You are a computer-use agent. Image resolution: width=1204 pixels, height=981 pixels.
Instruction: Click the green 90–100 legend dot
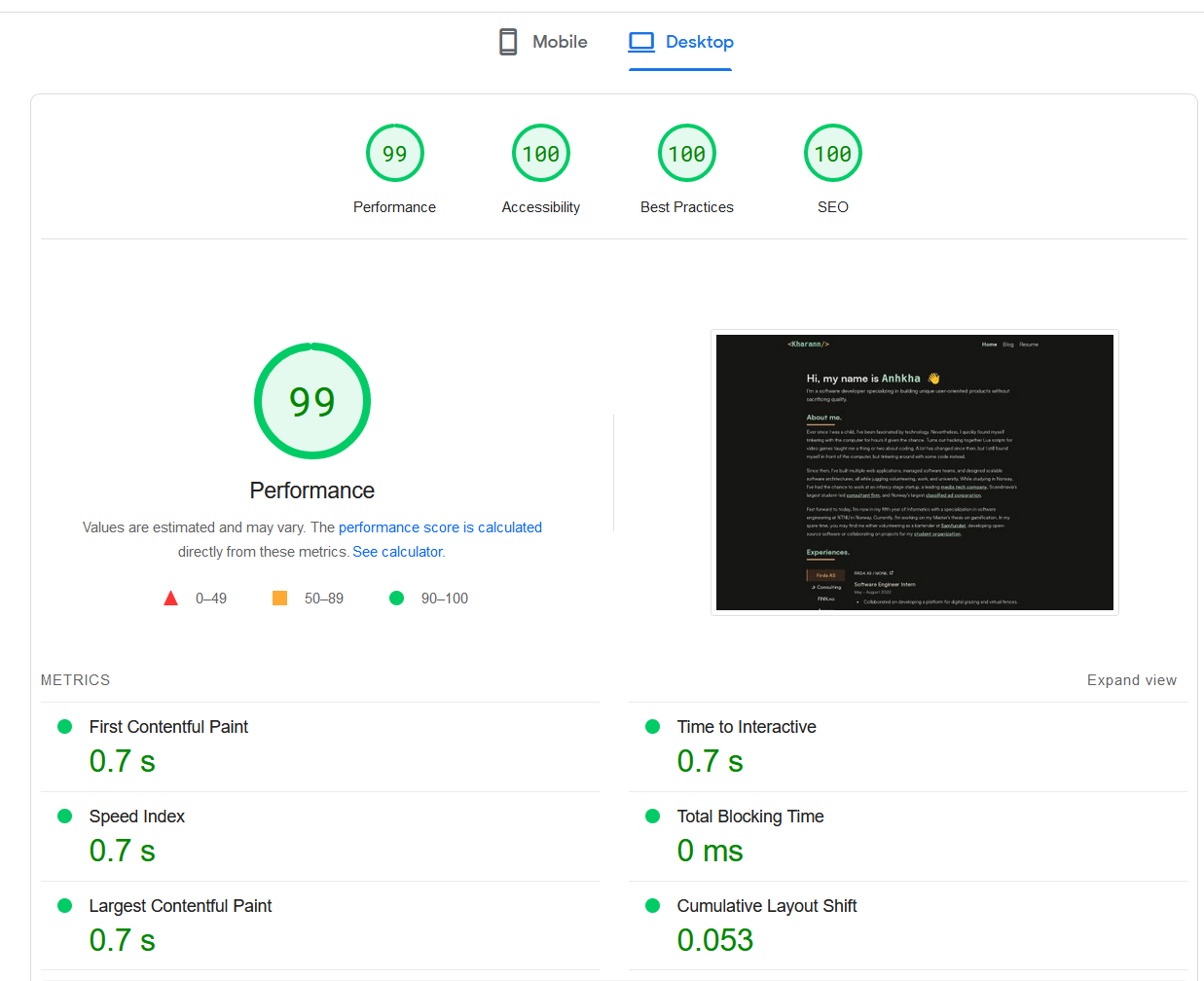pyautogui.click(x=396, y=598)
